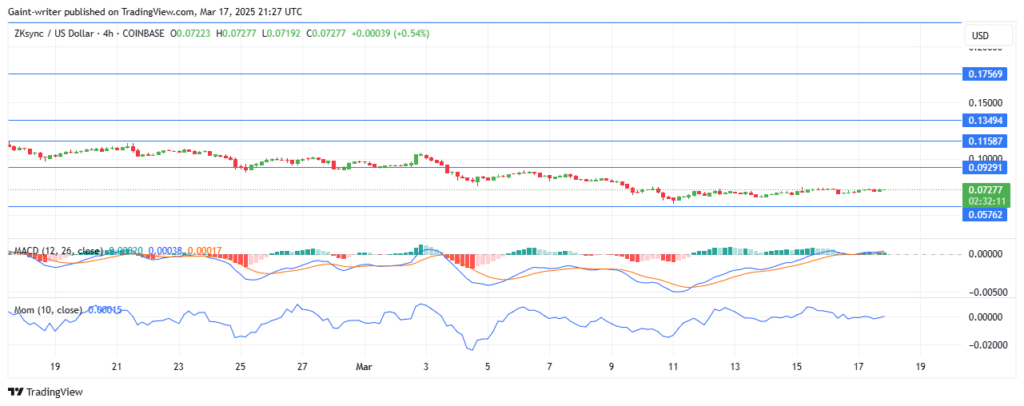Click the 0.13494 price level label
Screen dimensions: 1024x406
(x=986, y=121)
